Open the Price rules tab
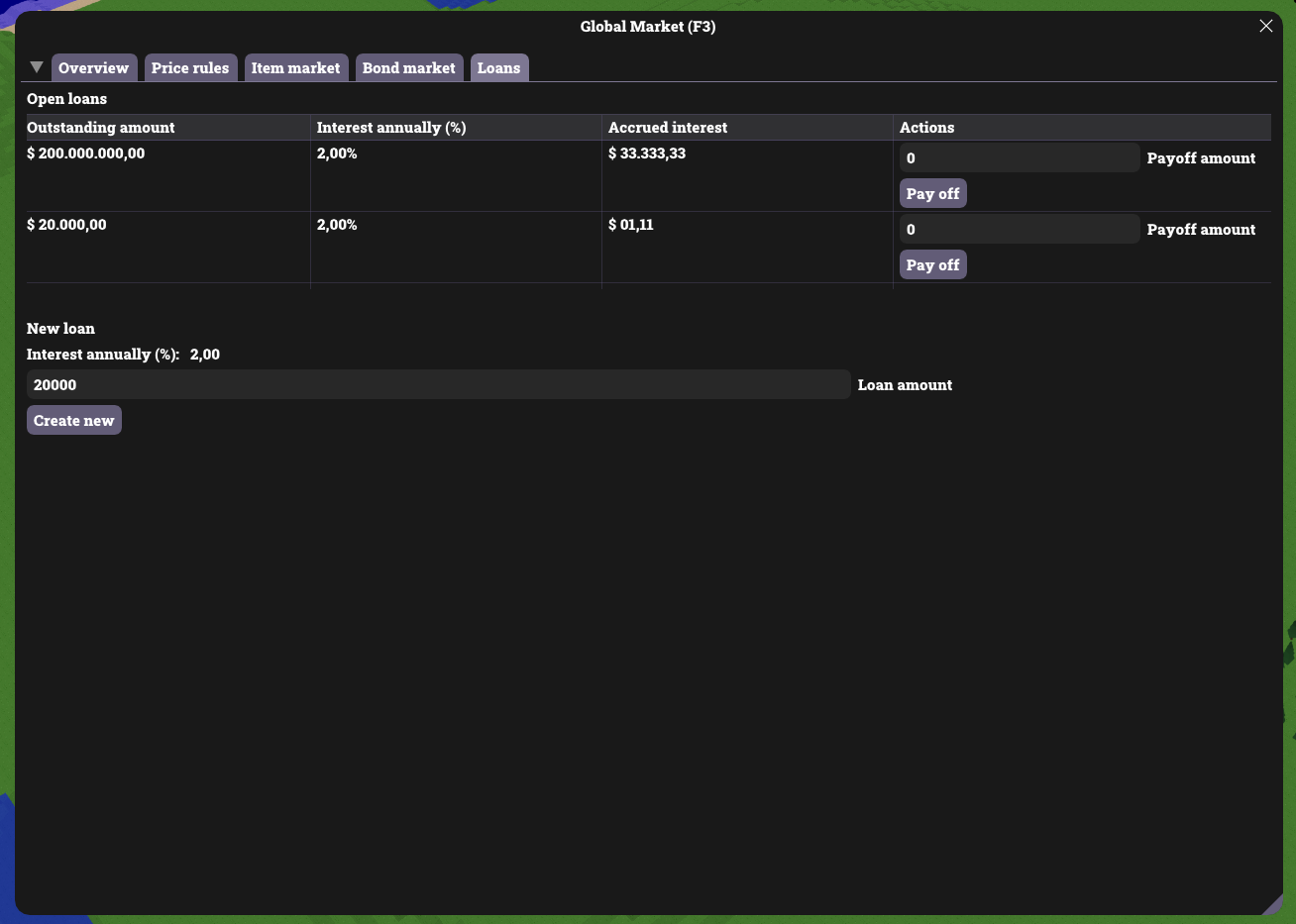Image resolution: width=1296 pixels, height=924 pixels. click(190, 67)
